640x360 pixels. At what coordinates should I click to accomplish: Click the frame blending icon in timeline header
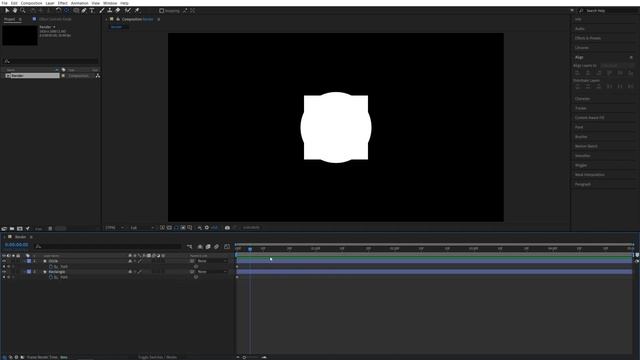coord(208,247)
